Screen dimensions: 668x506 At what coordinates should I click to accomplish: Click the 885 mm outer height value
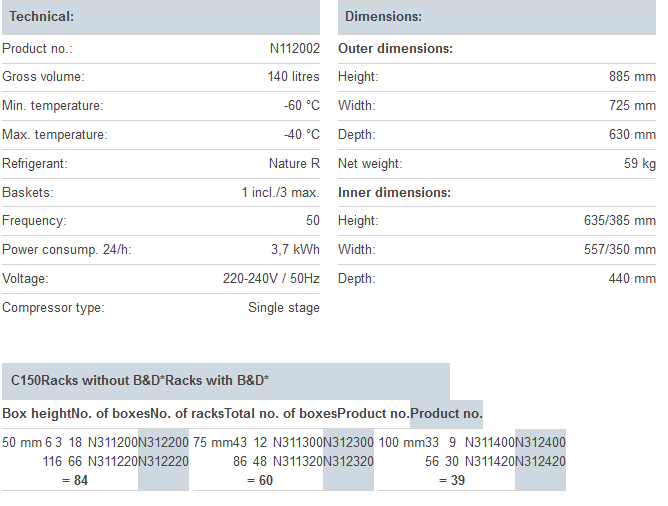(632, 77)
